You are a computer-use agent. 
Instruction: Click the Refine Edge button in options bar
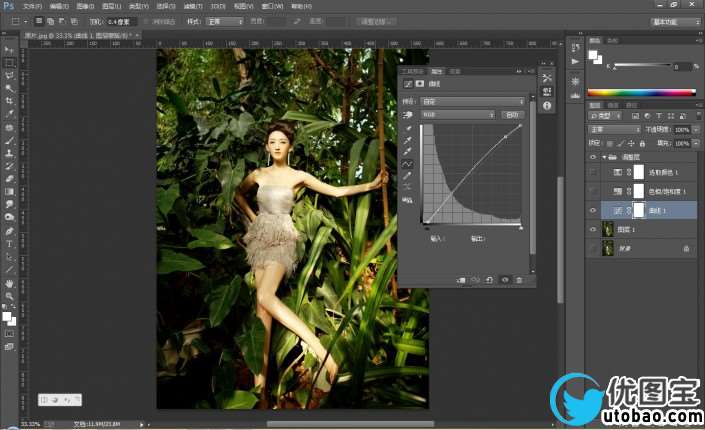376,21
